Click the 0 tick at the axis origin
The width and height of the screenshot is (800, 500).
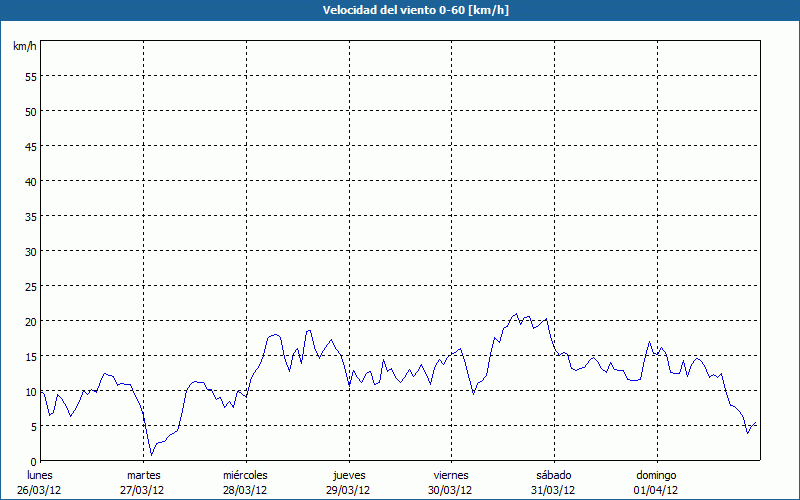tap(34, 461)
